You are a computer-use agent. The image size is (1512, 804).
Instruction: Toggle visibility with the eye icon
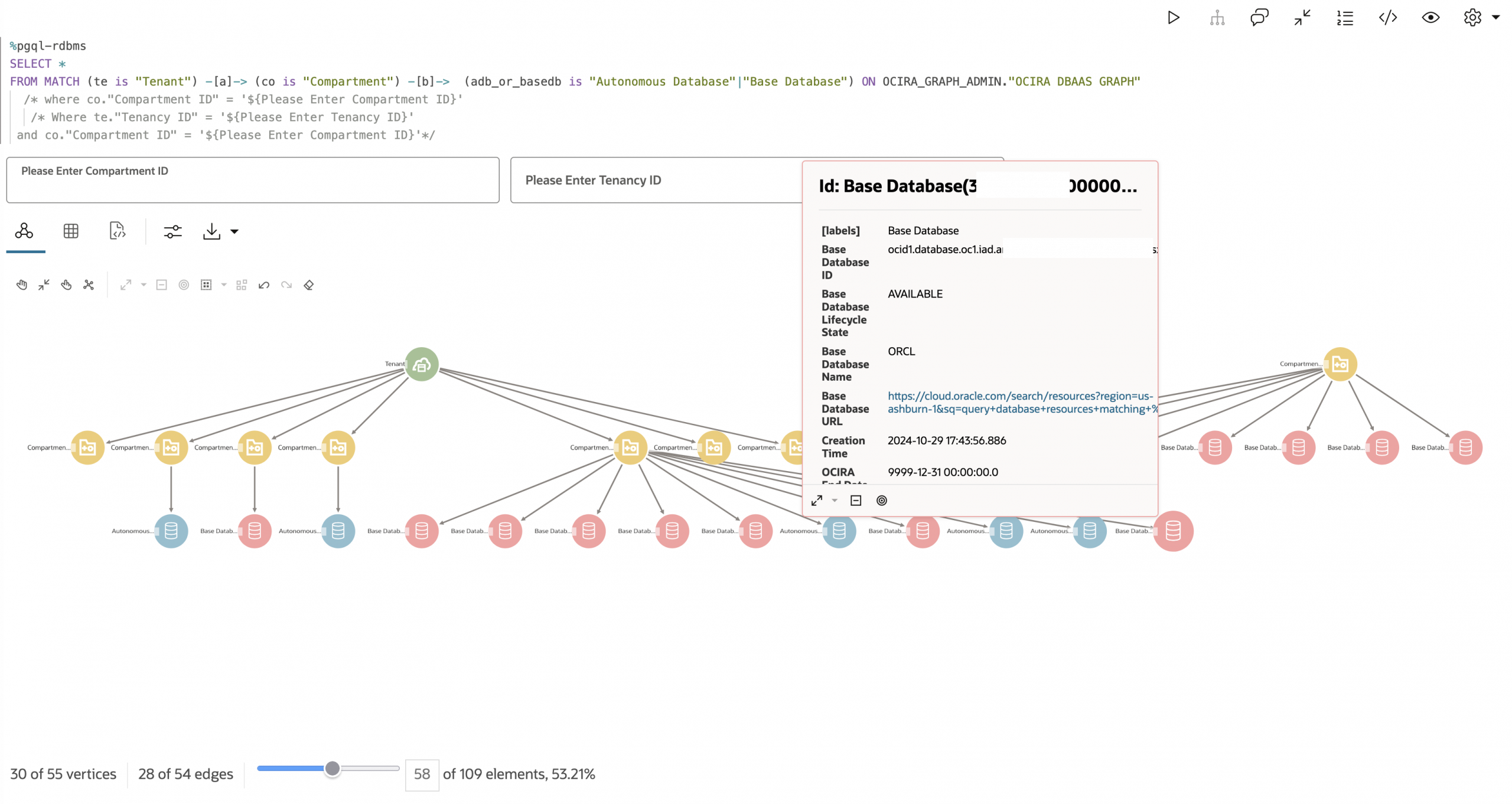click(1431, 18)
